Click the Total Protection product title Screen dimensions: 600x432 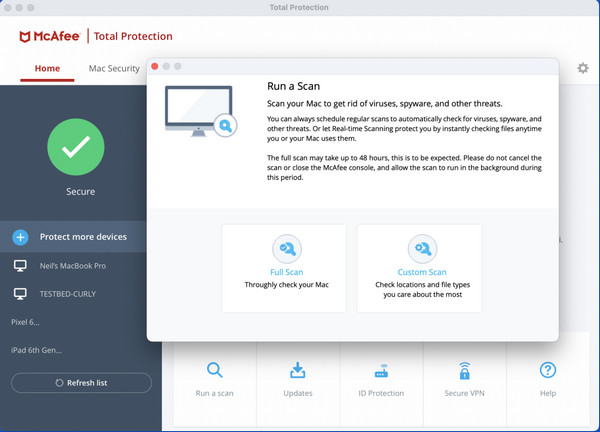pos(133,36)
